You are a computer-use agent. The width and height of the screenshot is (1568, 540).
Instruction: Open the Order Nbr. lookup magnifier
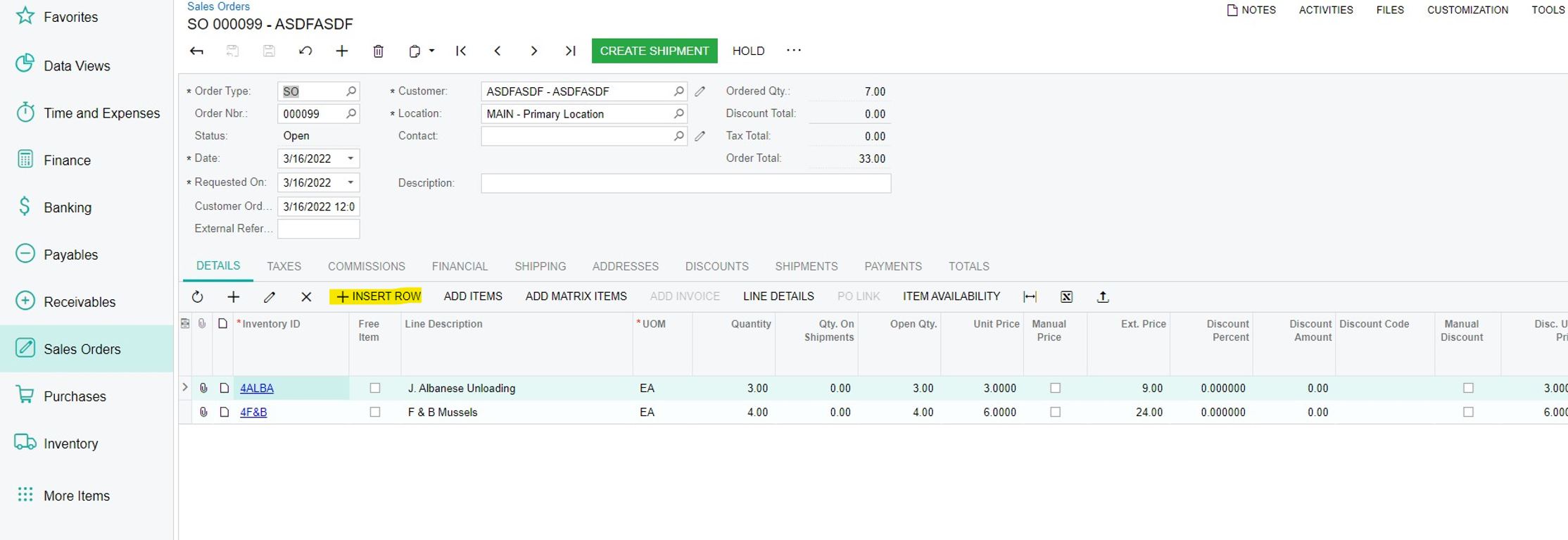(351, 113)
